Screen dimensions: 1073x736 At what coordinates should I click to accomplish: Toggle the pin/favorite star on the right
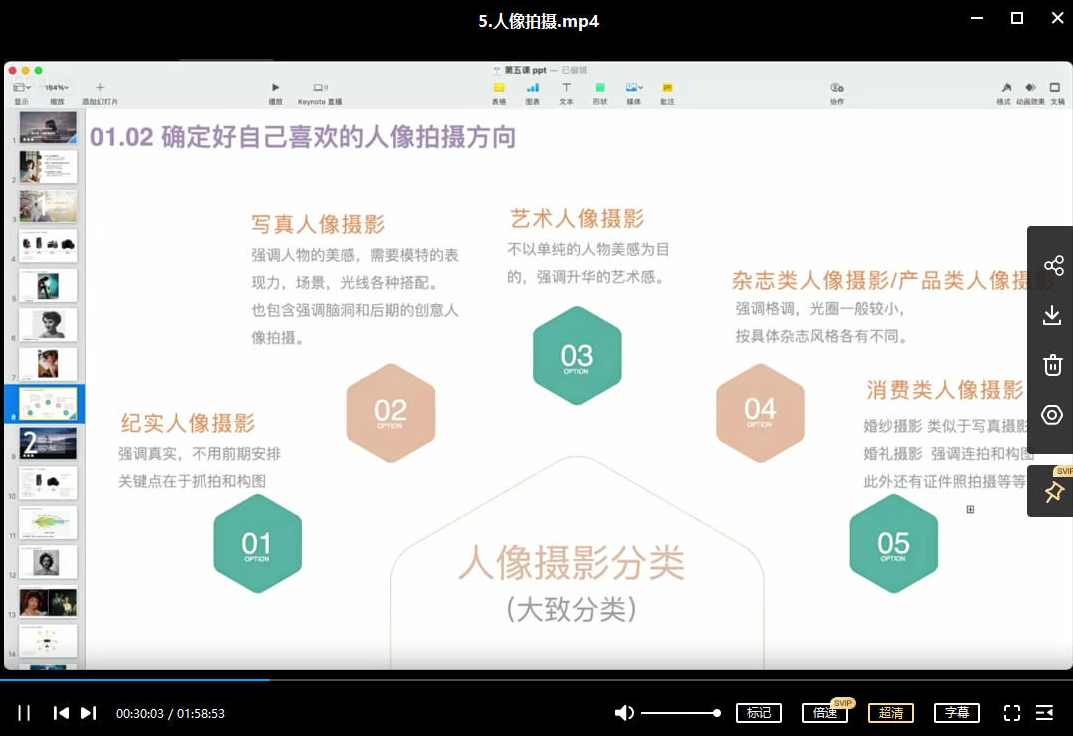click(1052, 491)
